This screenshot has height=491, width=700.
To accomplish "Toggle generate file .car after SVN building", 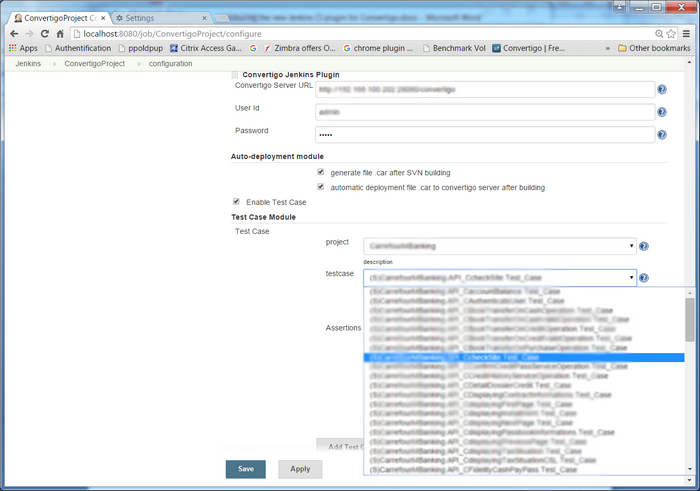I will tap(321, 172).
